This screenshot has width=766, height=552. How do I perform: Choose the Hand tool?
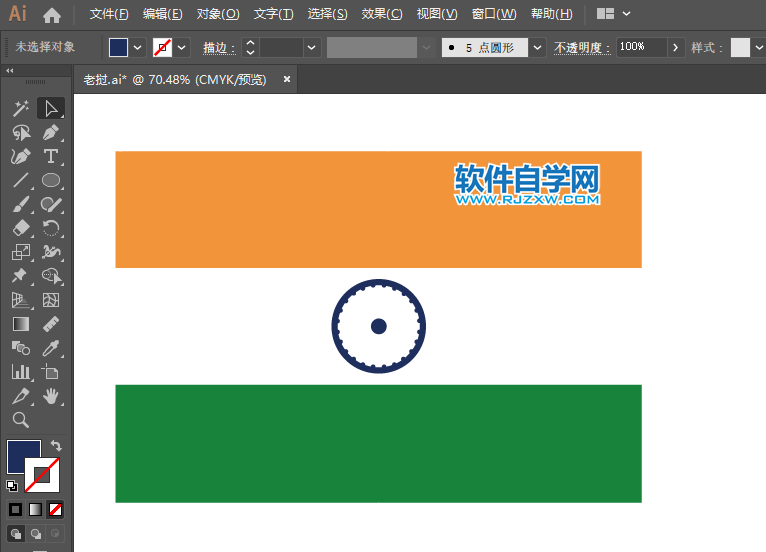coord(51,396)
